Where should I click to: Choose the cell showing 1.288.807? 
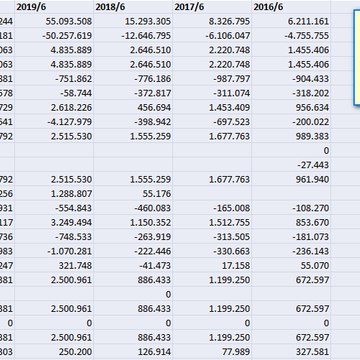click(x=54, y=193)
